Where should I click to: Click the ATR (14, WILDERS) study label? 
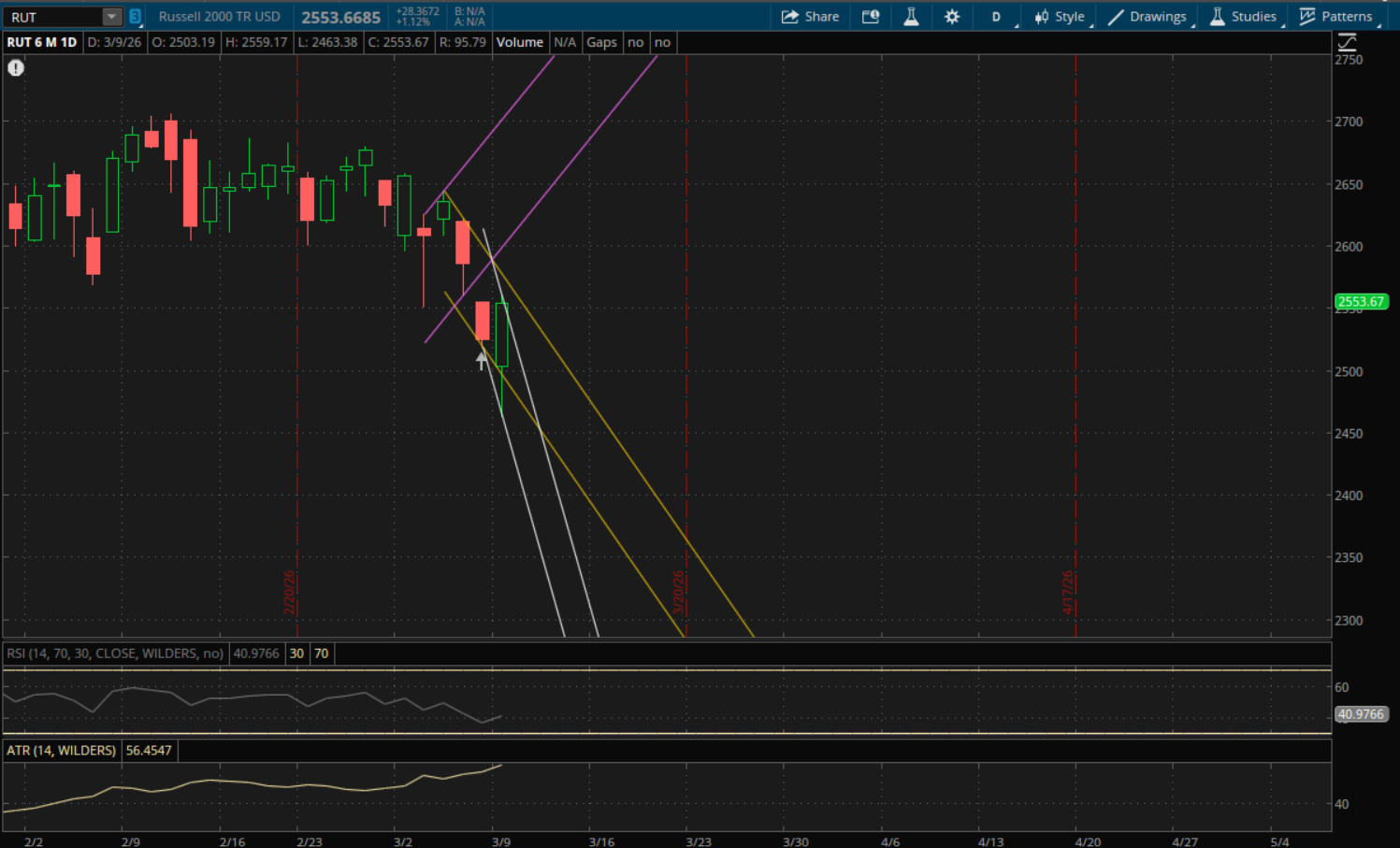click(x=62, y=750)
